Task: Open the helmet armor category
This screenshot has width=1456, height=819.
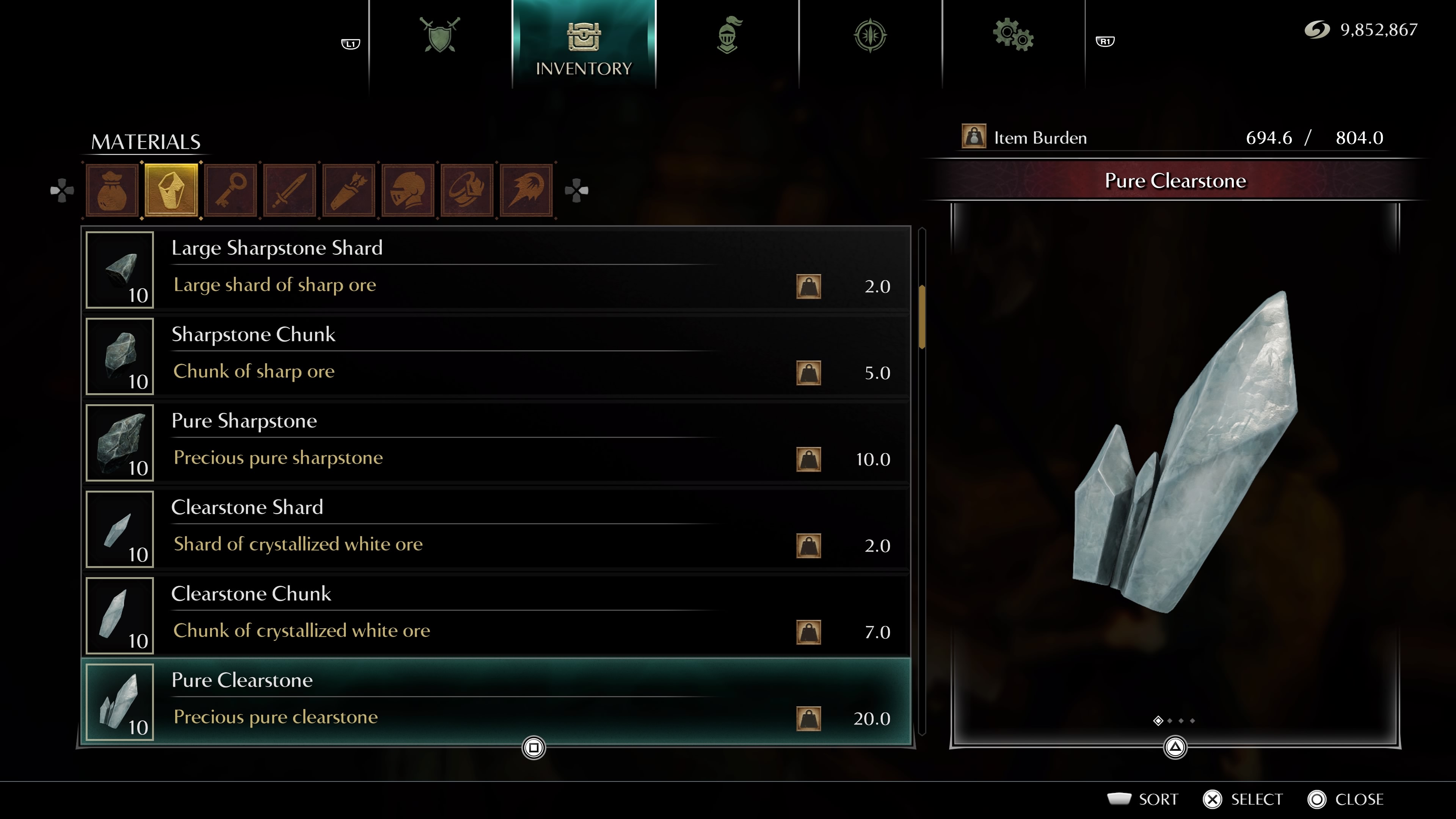Action: pyautogui.click(x=408, y=190)
